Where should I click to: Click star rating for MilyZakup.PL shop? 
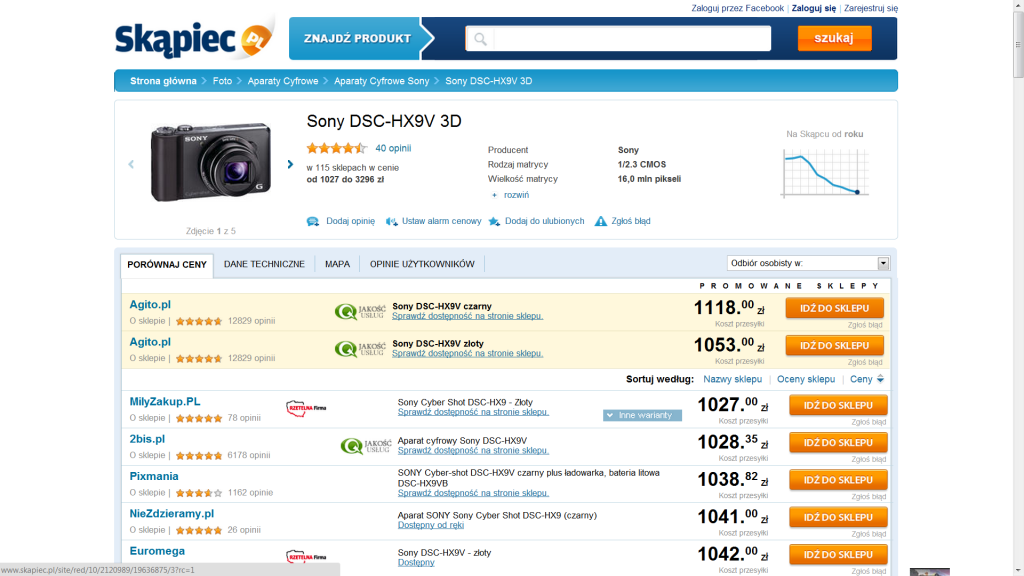pyautogui.click(x=199, y=418)
